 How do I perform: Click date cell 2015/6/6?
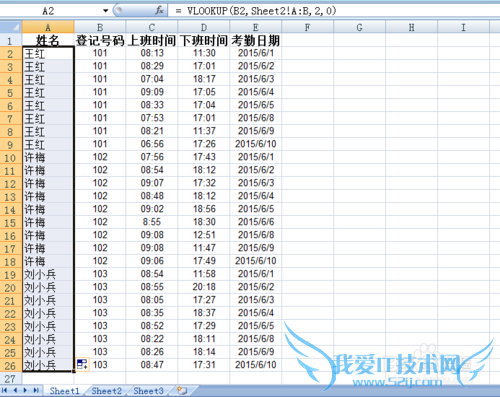click(256, 222)
